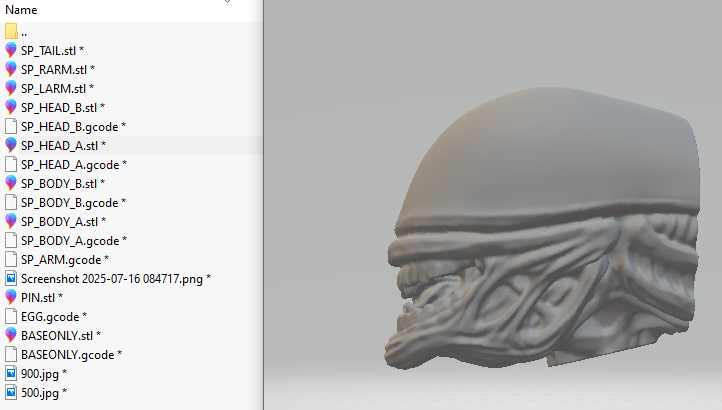Select SP_HEAD_A.stl in the file list
The height and width of the screenshot is (410, 722).
pos(59,145)
